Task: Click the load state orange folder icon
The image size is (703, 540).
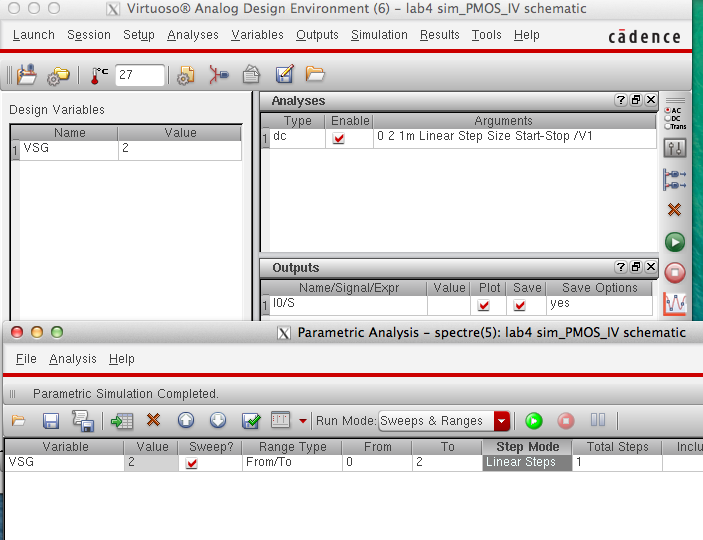Action: tap(315, 74)
